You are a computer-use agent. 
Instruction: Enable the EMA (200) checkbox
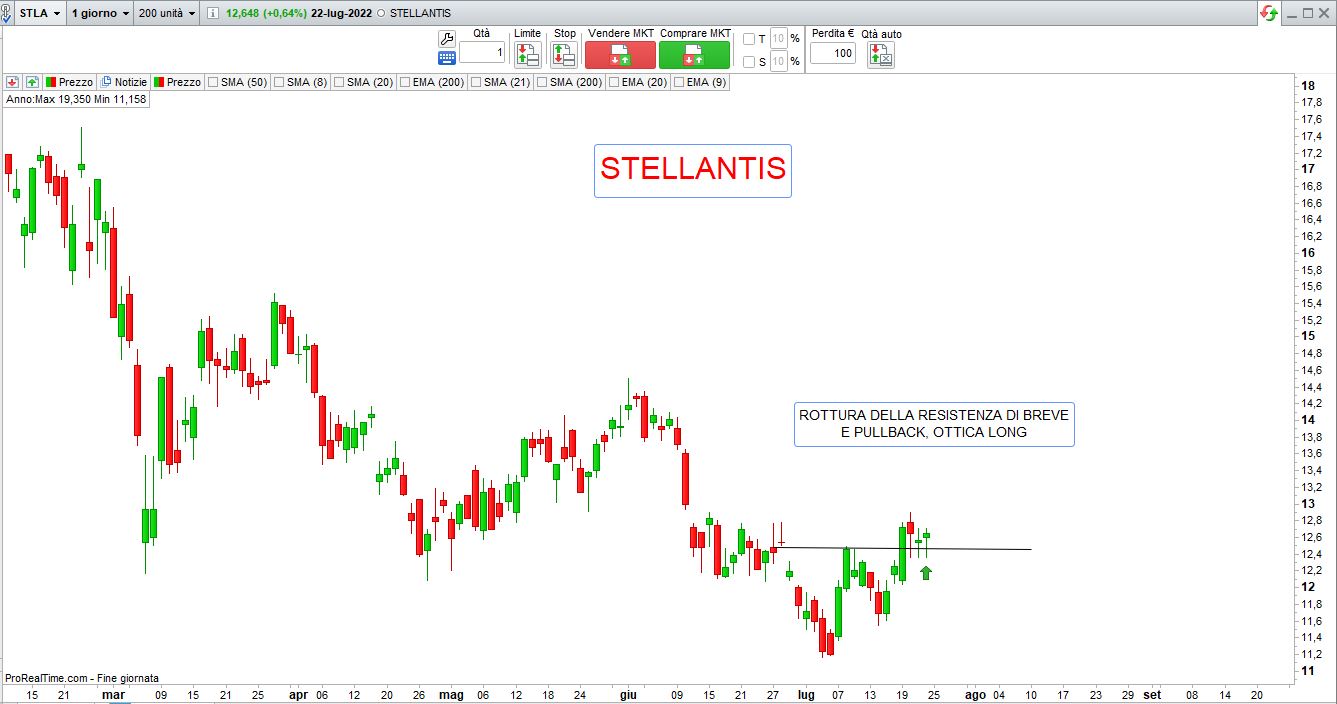tap(405, 82)
